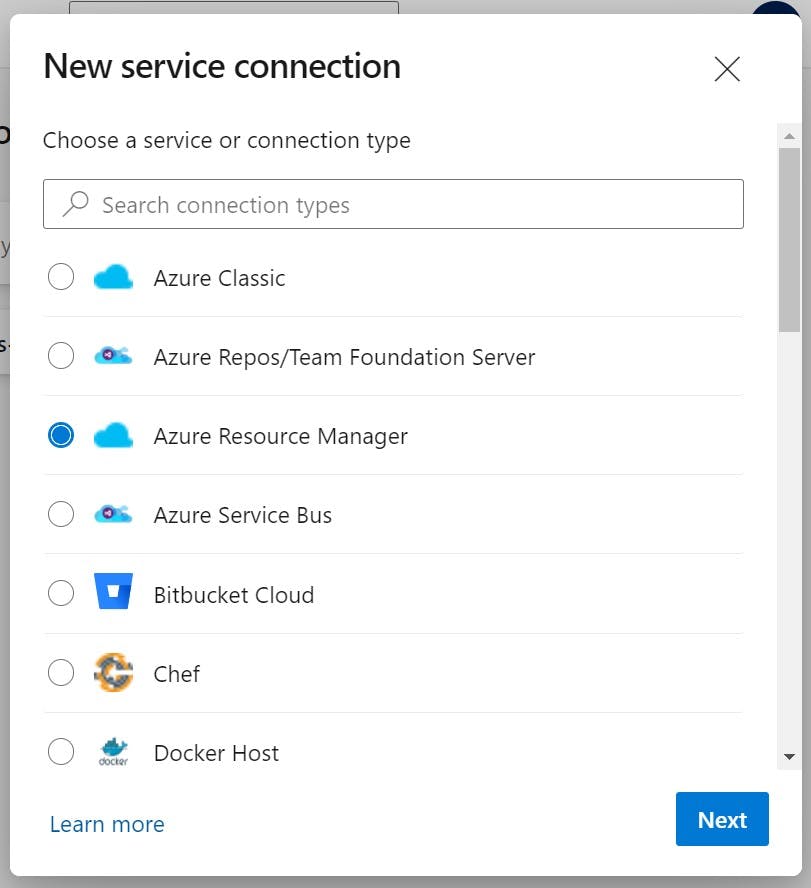
Task: Click the Chef logo icon
Action: coord(113,673)
